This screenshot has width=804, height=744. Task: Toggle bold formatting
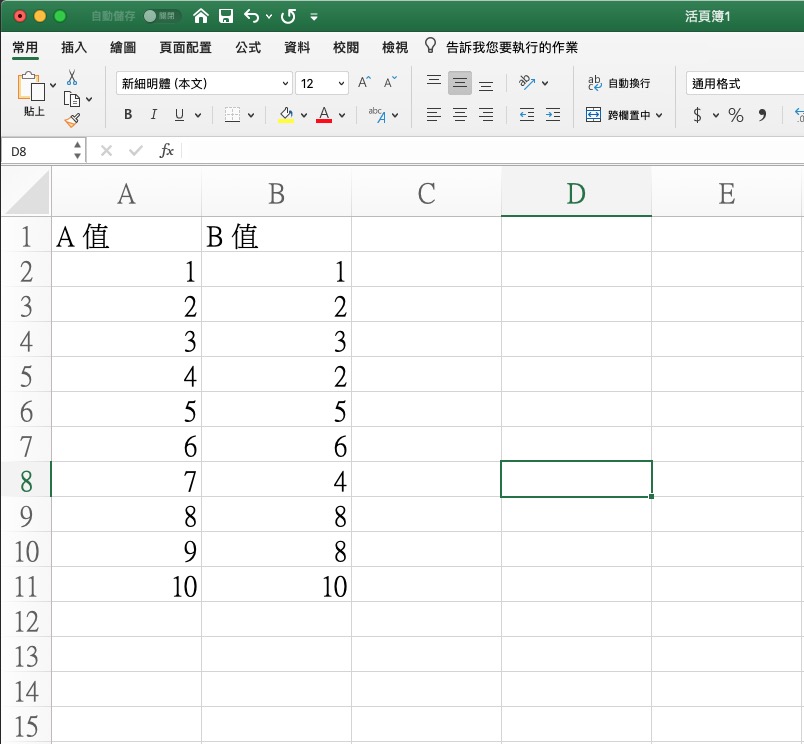point(128,115)
